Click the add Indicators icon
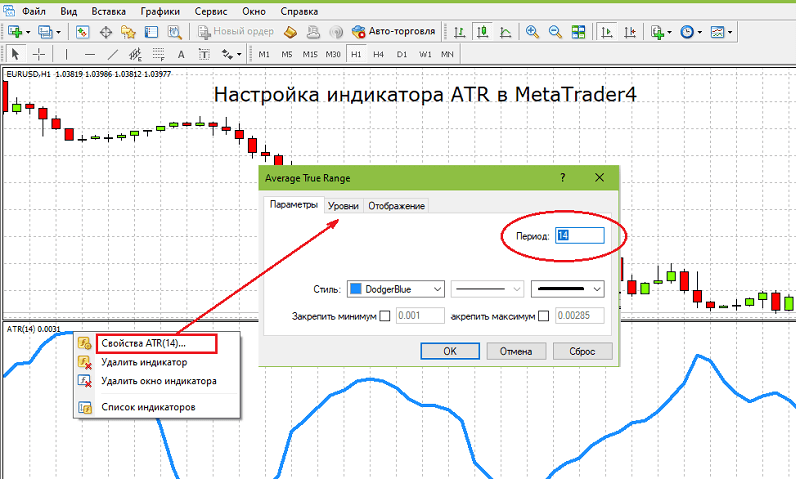This screenshot has width=800, height=479. click(657, 32)
